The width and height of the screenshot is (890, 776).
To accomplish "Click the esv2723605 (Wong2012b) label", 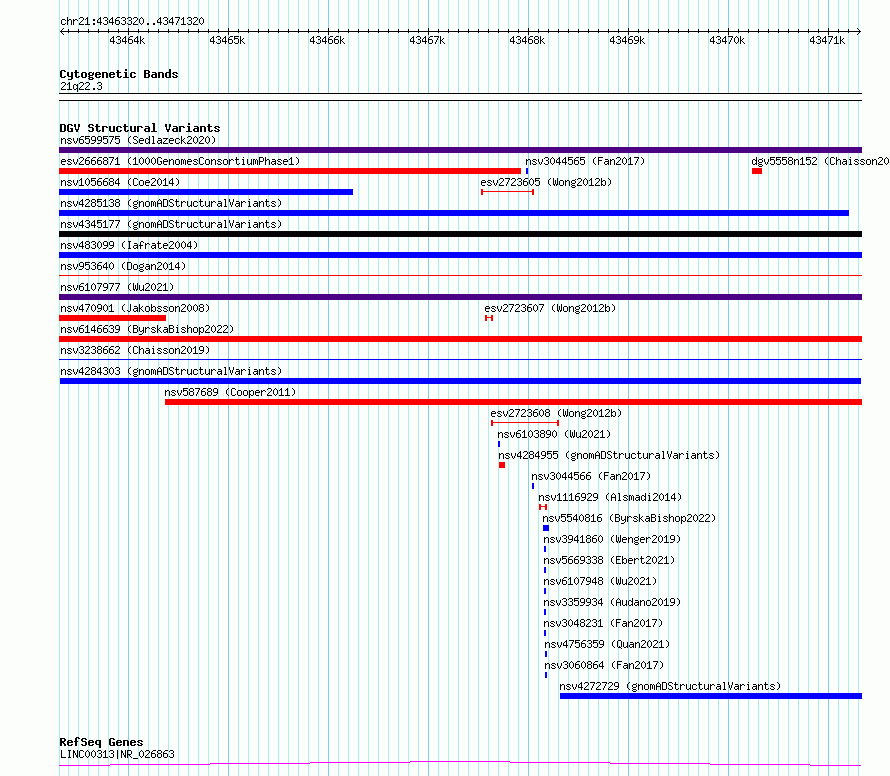I will 546,182.
